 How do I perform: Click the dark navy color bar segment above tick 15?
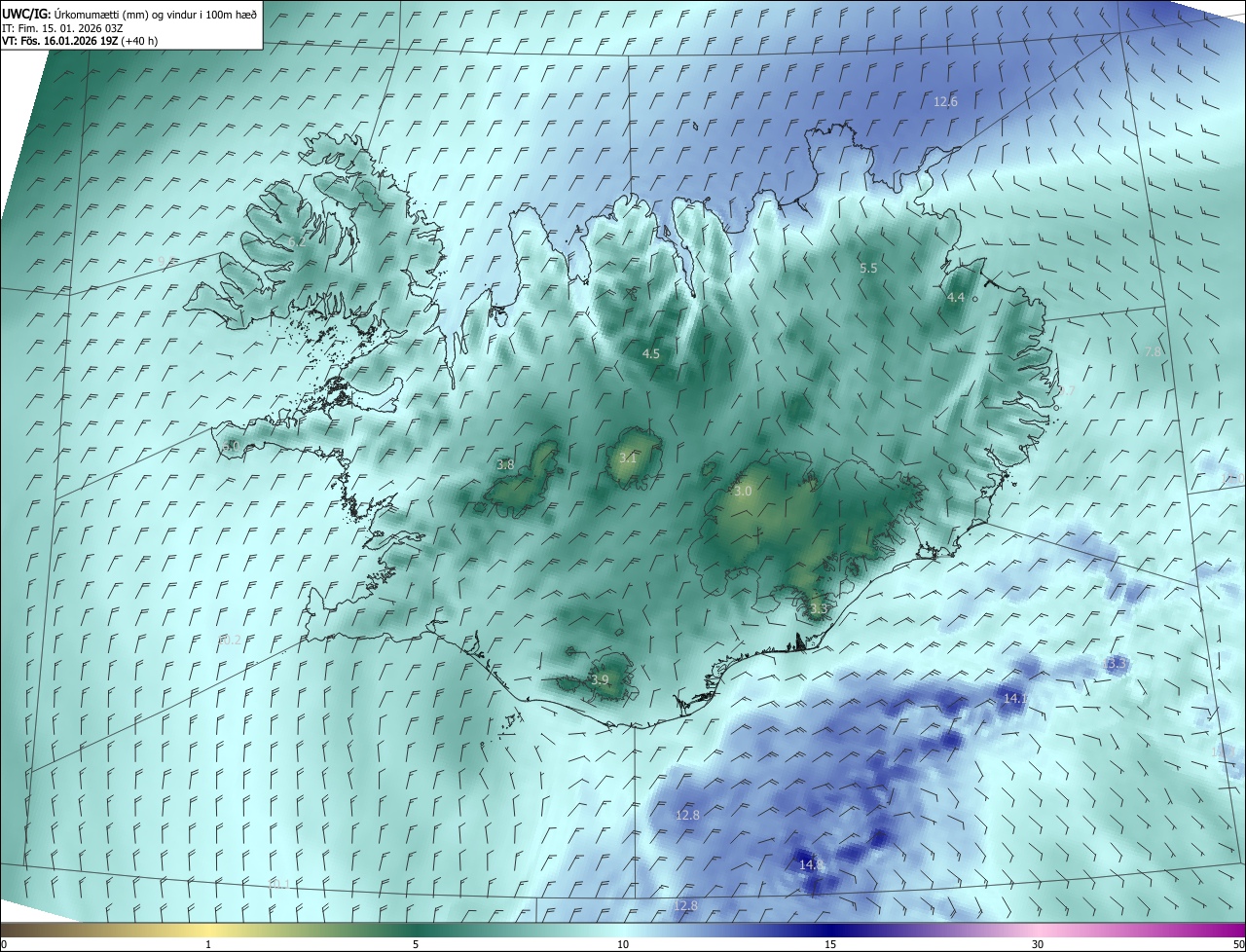point(830,930)
